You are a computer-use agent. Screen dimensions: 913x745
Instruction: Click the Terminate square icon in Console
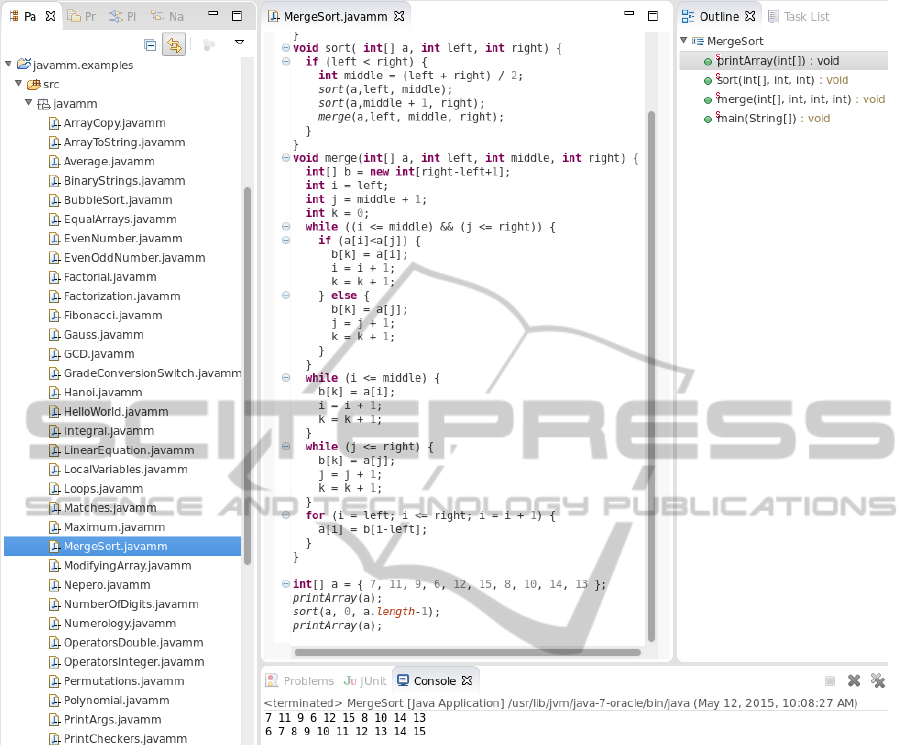(x=829, y=681)
